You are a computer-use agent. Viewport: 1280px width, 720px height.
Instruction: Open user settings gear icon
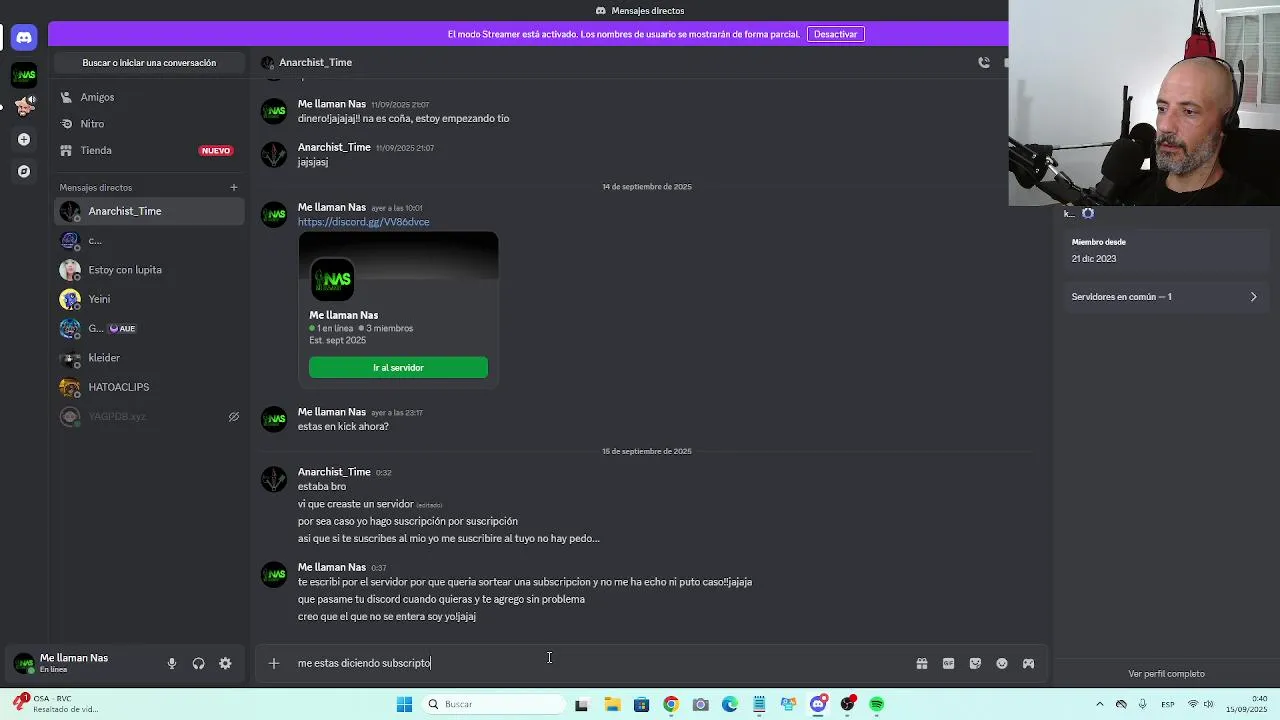tap(225, 663)
